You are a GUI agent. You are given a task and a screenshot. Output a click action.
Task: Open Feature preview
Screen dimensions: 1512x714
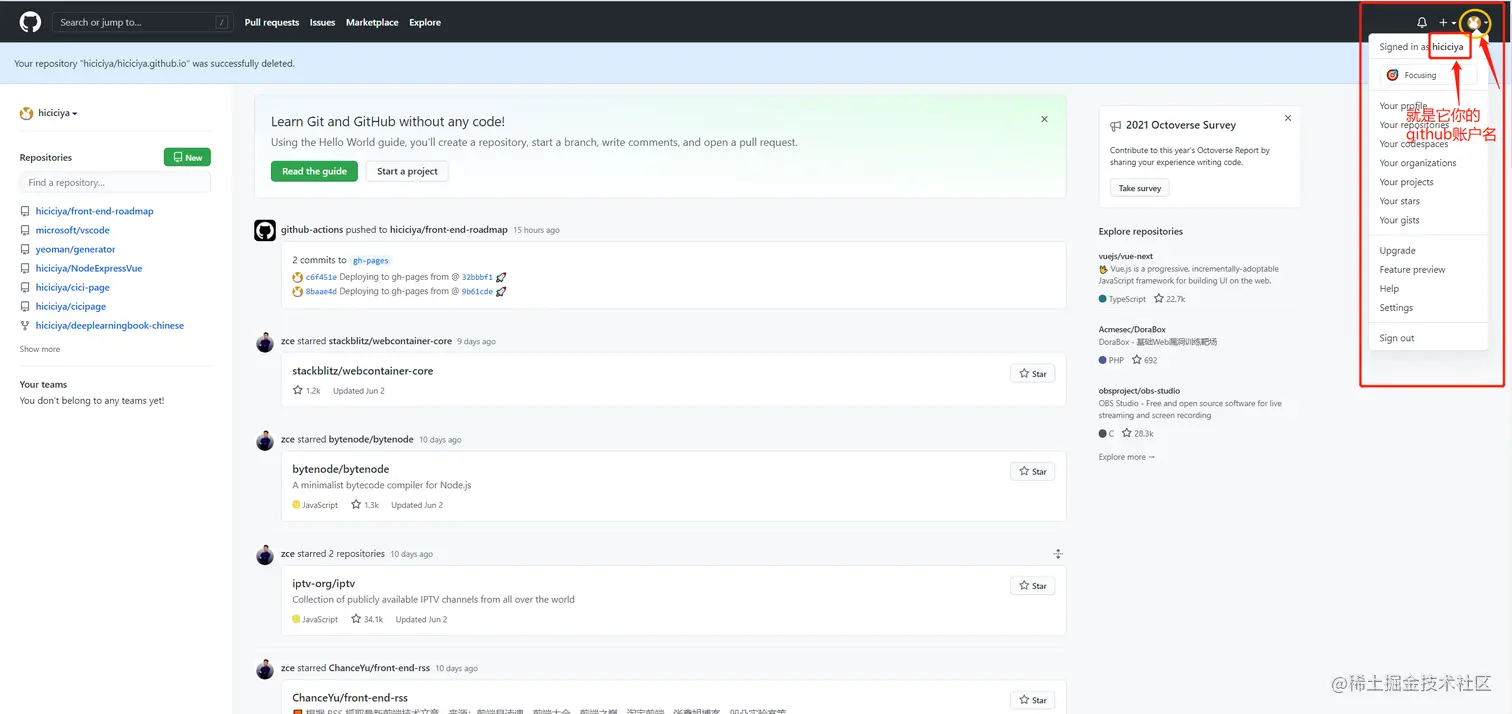(1413, 269)
